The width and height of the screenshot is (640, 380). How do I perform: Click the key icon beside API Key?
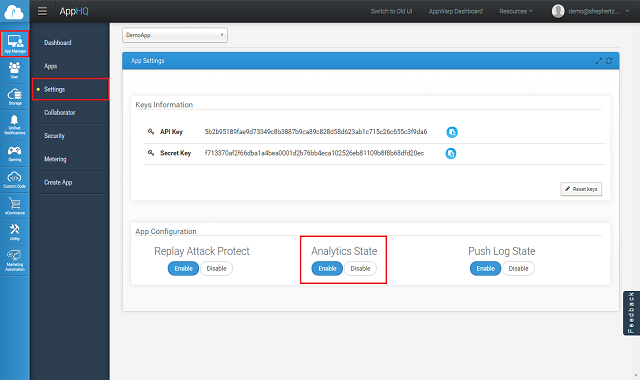point(151,131)
